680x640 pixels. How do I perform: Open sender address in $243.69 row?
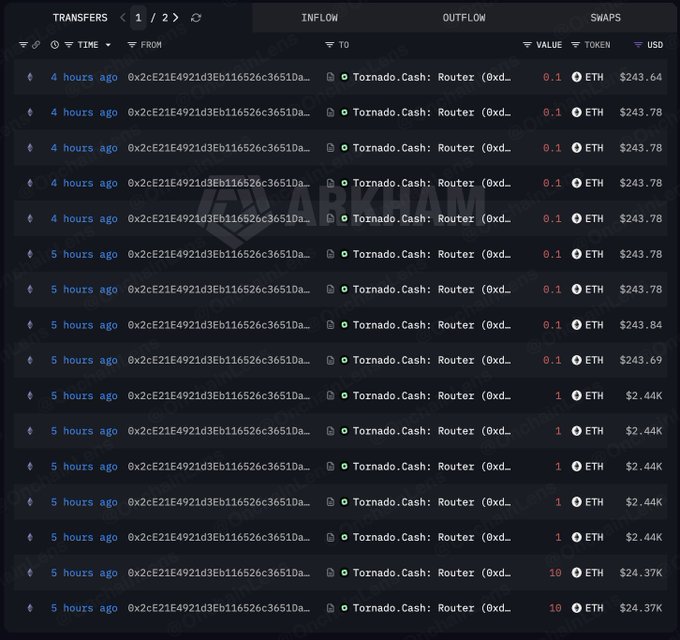(x=219, y=360)
